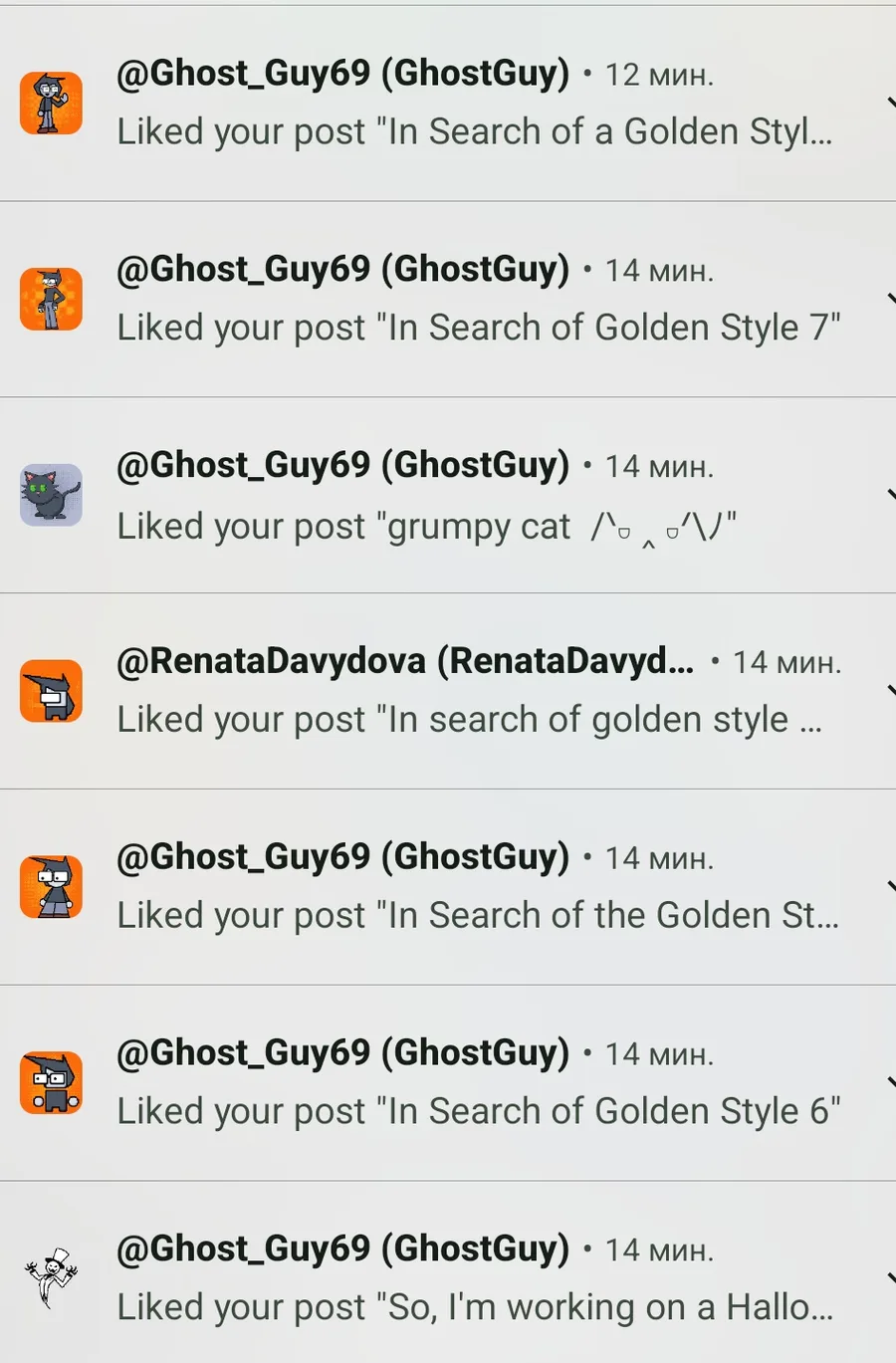The height and width of the screenshot is (1363, 896).
Task: Open RenataDavydova's orange avatar icon
Action: point(51,691)
